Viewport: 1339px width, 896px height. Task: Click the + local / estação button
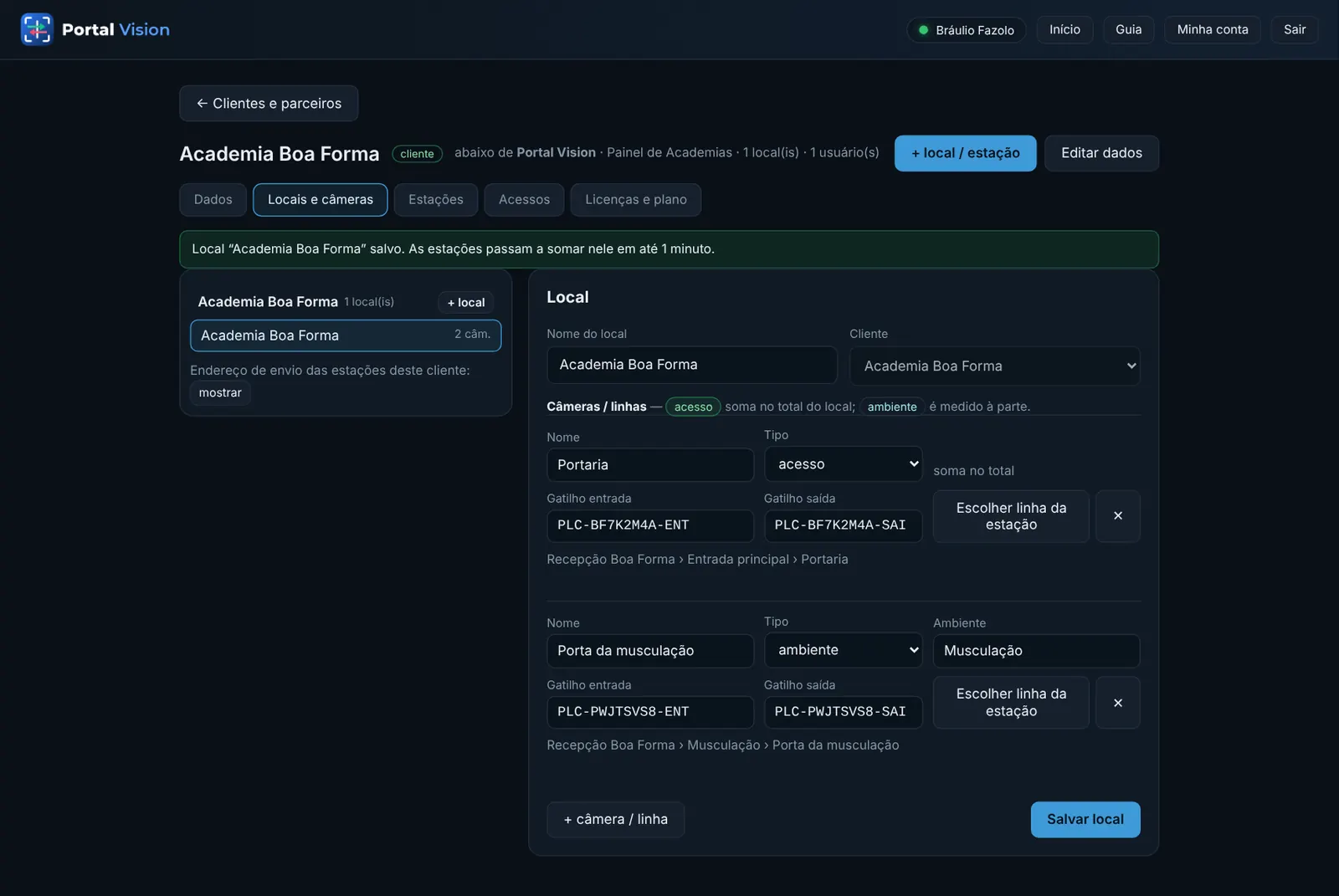[x=965, y=153]
